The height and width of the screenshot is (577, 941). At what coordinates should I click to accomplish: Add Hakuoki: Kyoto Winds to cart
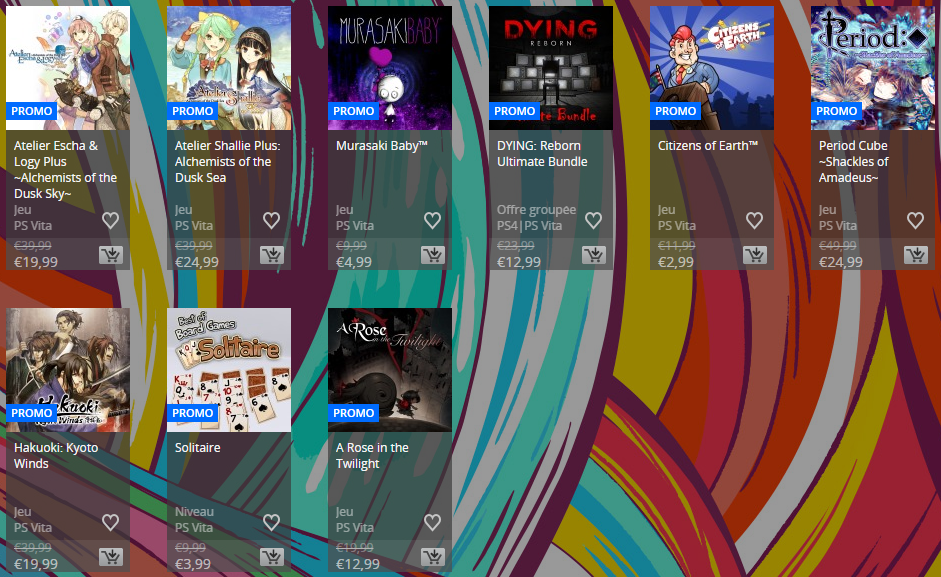click(110, 557)
